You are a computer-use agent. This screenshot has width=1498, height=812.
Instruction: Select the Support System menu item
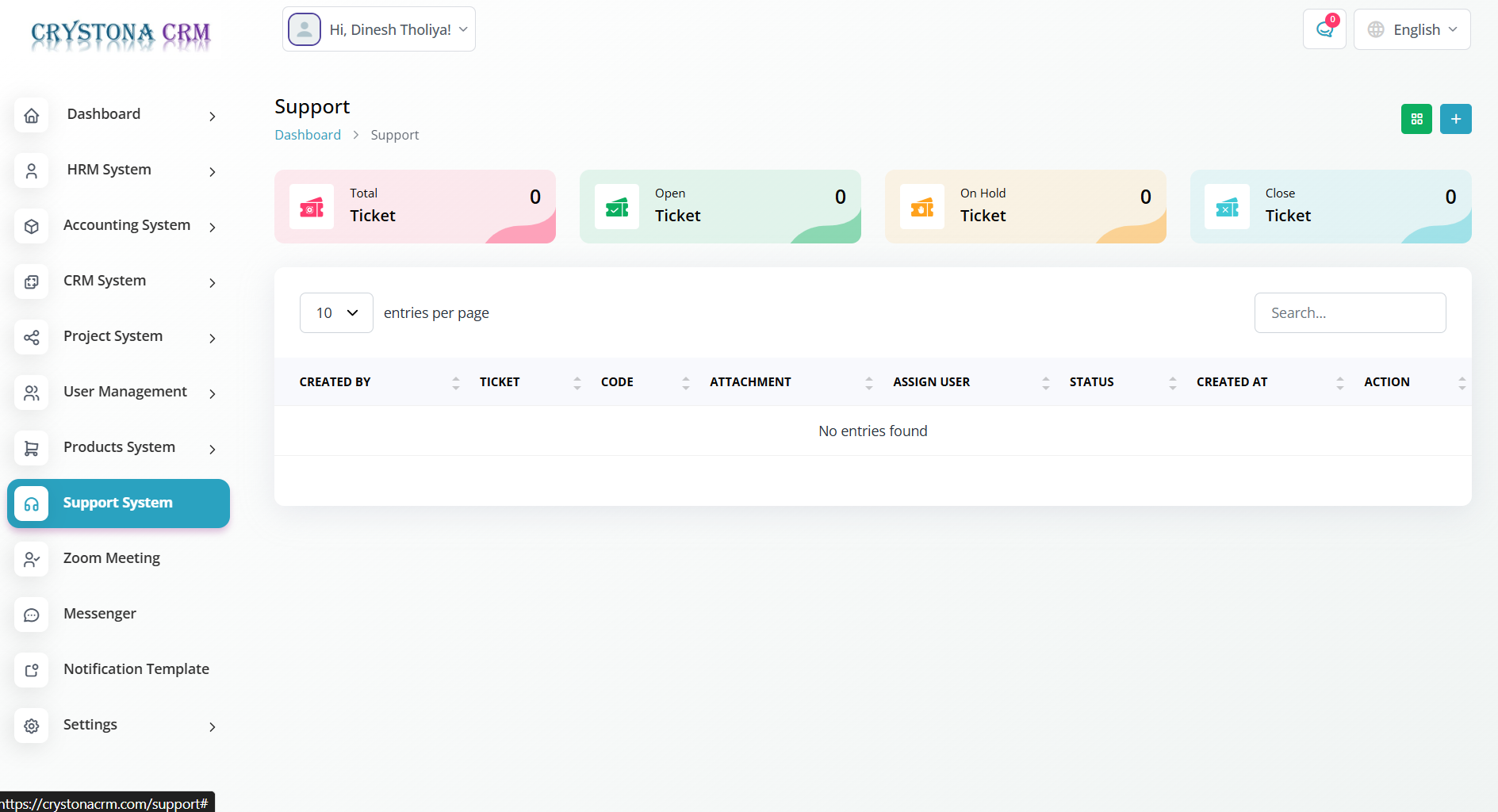(118, 503)
